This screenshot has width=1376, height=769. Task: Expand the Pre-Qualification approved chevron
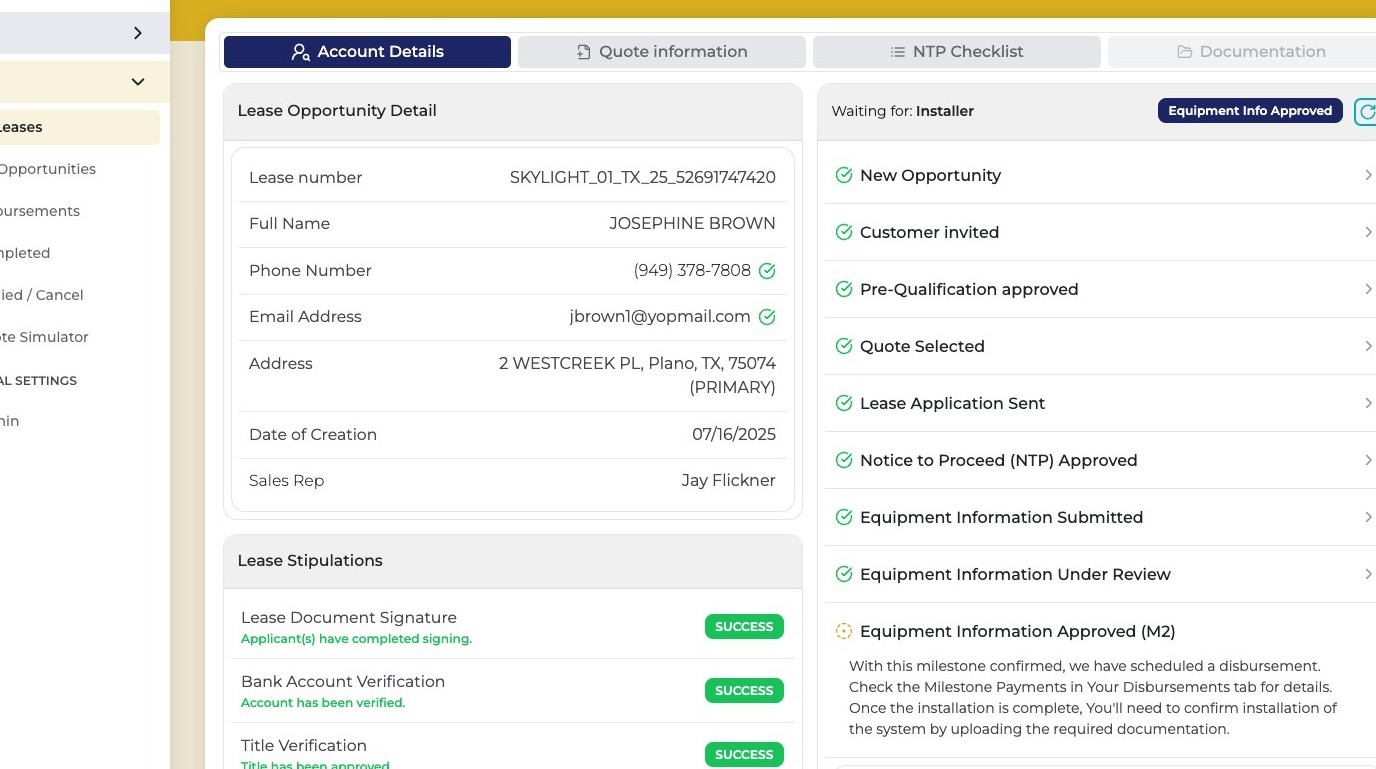click(x=1368, y=289)
